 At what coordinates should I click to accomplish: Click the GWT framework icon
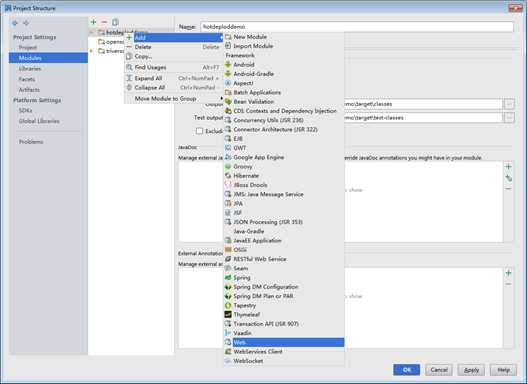tap(228, 148)
